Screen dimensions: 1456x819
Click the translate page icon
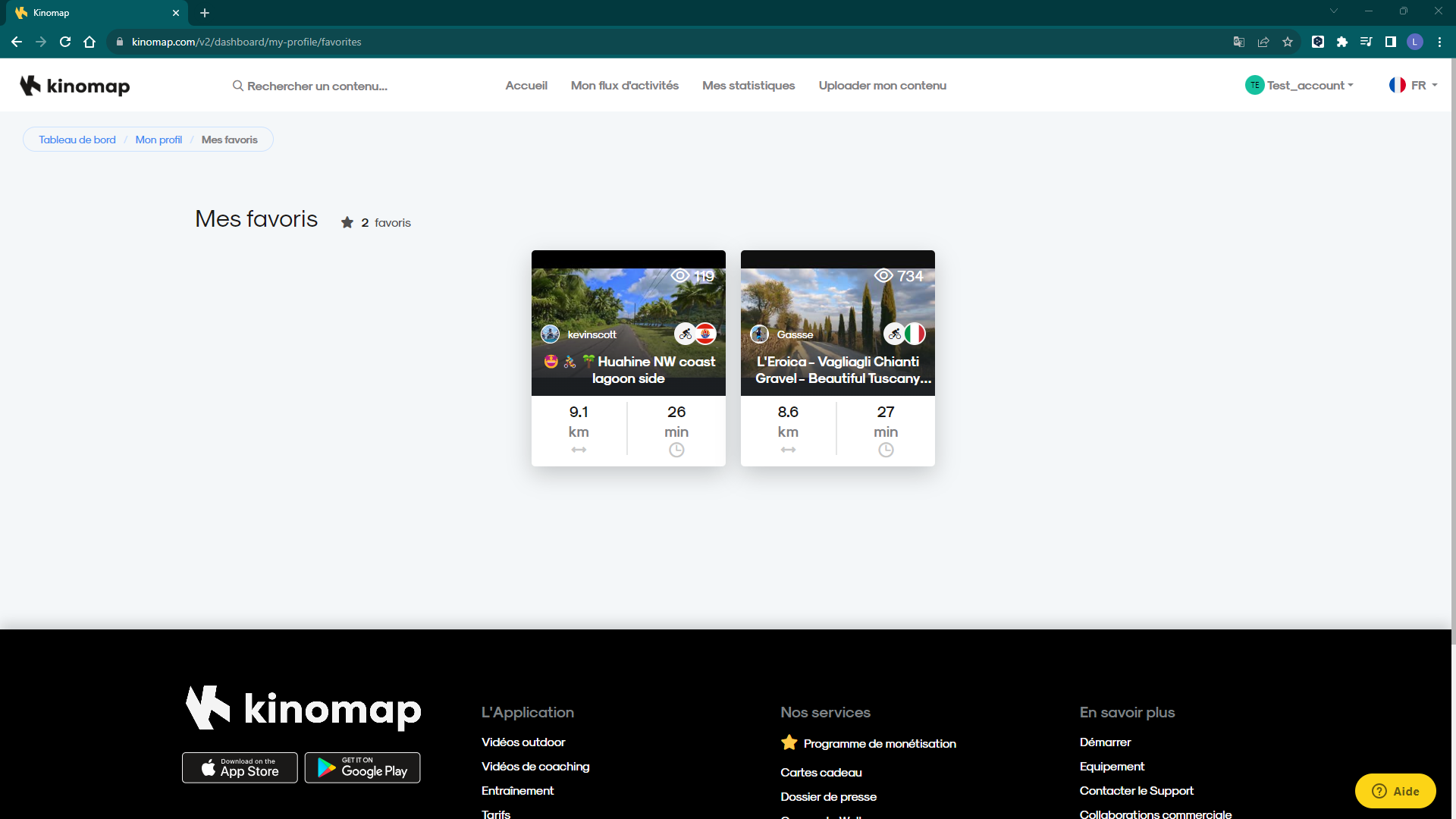coord(1239,42)
